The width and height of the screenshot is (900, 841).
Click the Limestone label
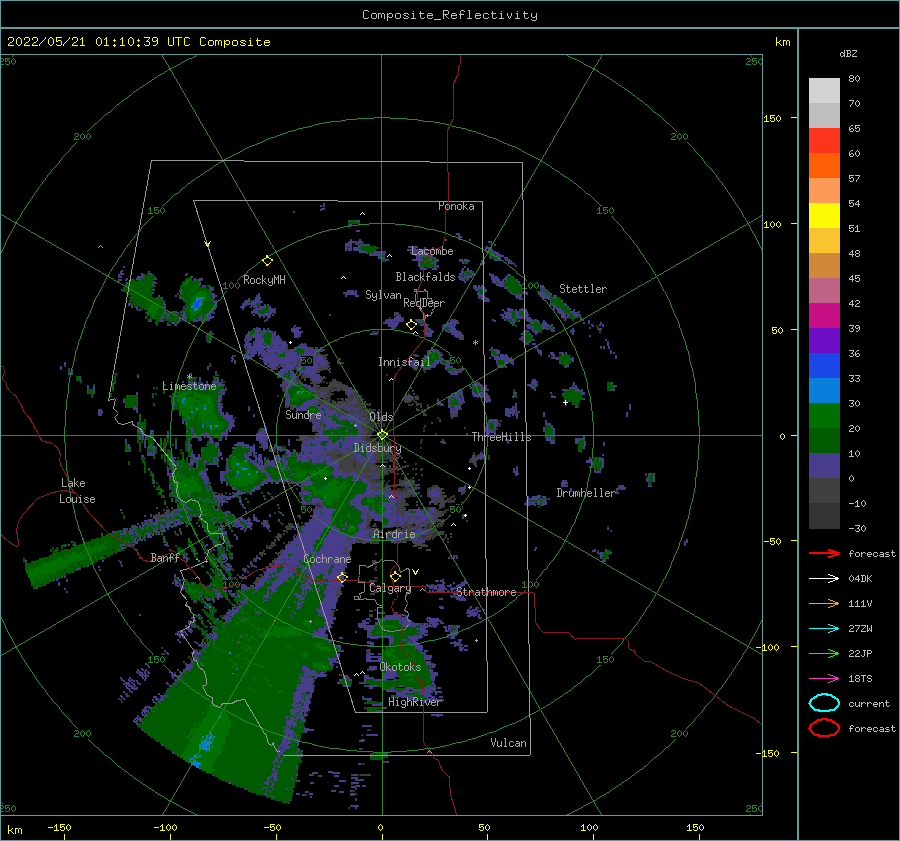pos(189,386)
